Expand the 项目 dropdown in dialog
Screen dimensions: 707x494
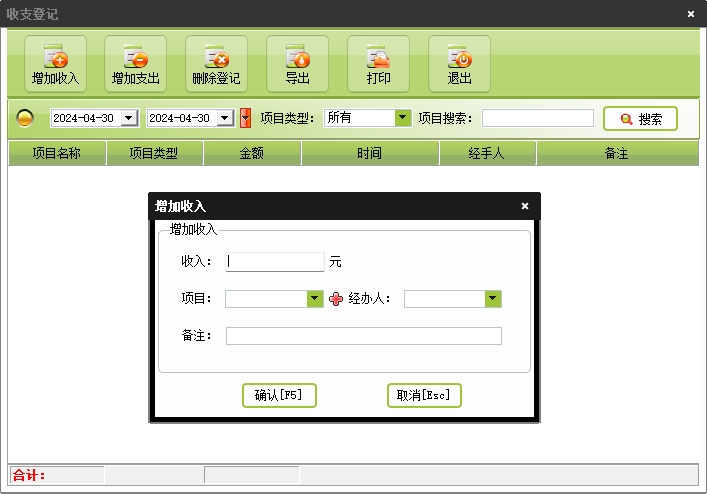[x=314, y=299]
